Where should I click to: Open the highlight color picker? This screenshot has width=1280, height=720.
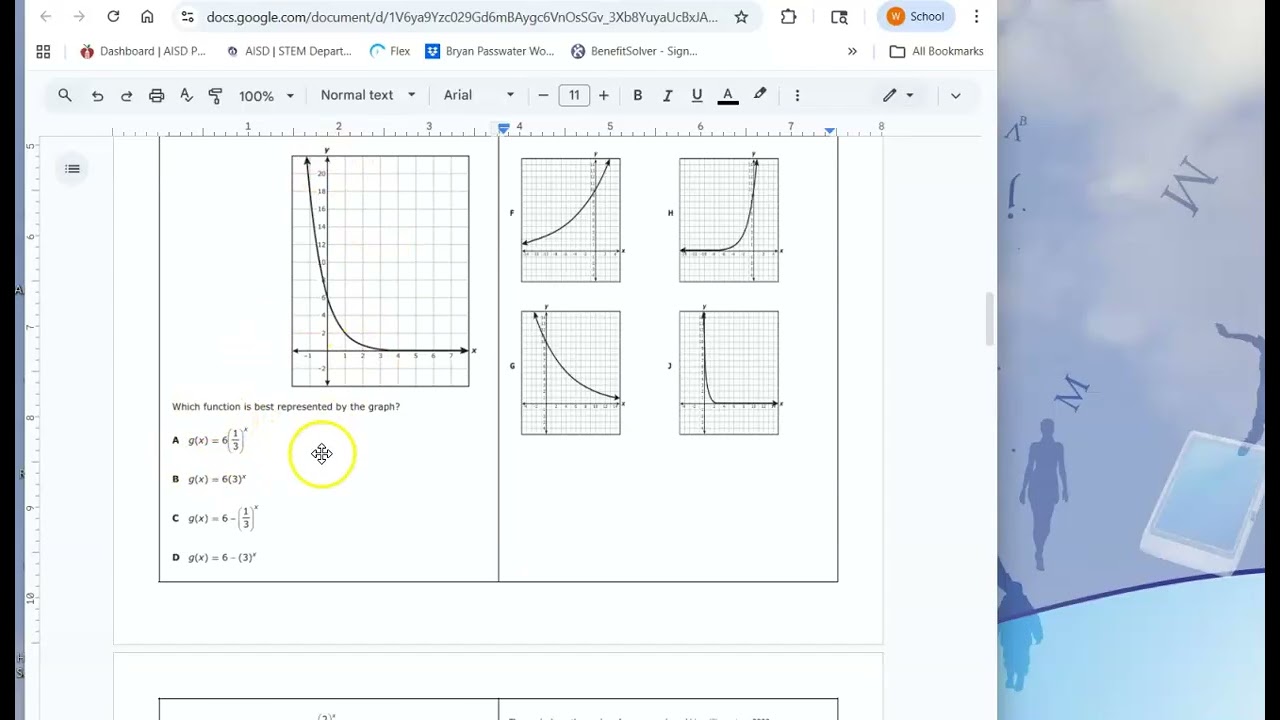(x=760, y=95)
